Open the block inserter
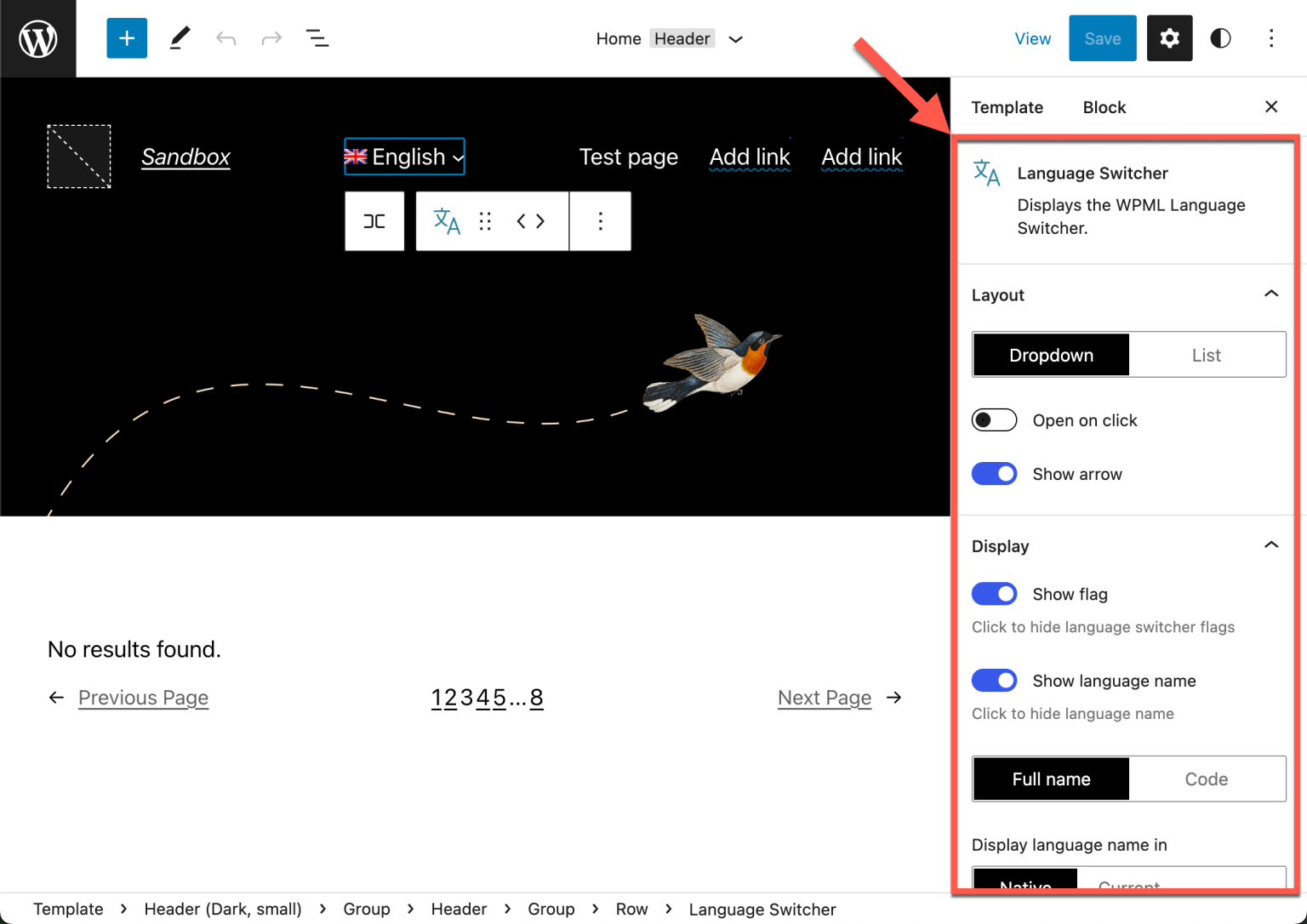 [126, 37]
